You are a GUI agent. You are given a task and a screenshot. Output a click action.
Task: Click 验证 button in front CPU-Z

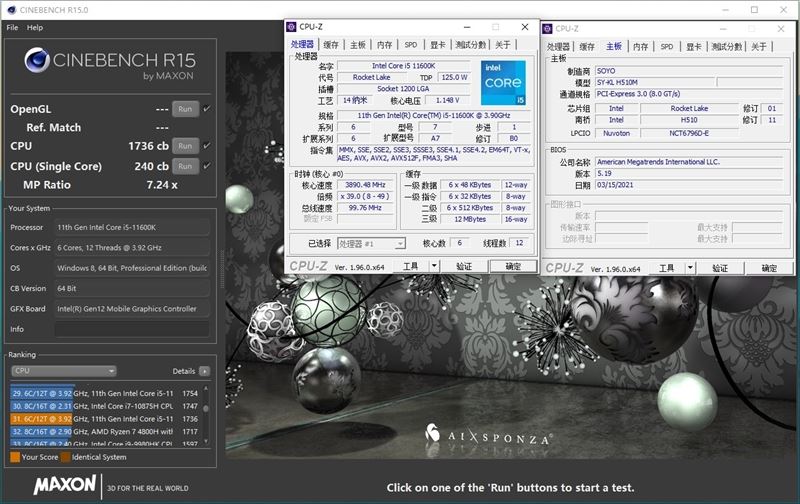(x=464, y=266)
